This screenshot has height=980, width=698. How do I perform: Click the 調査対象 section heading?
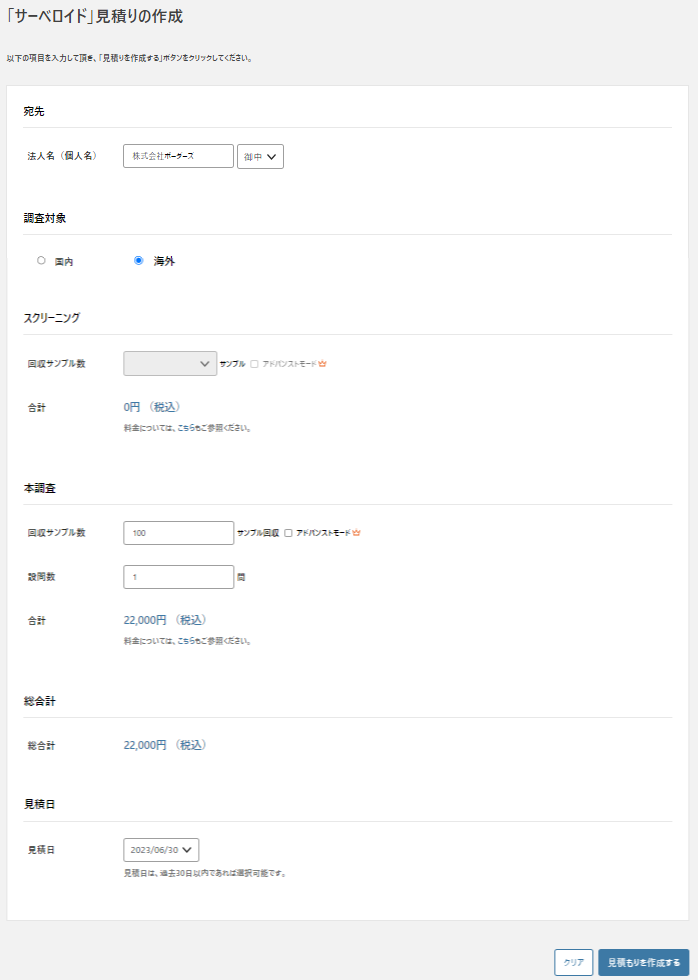pos(45,218)
